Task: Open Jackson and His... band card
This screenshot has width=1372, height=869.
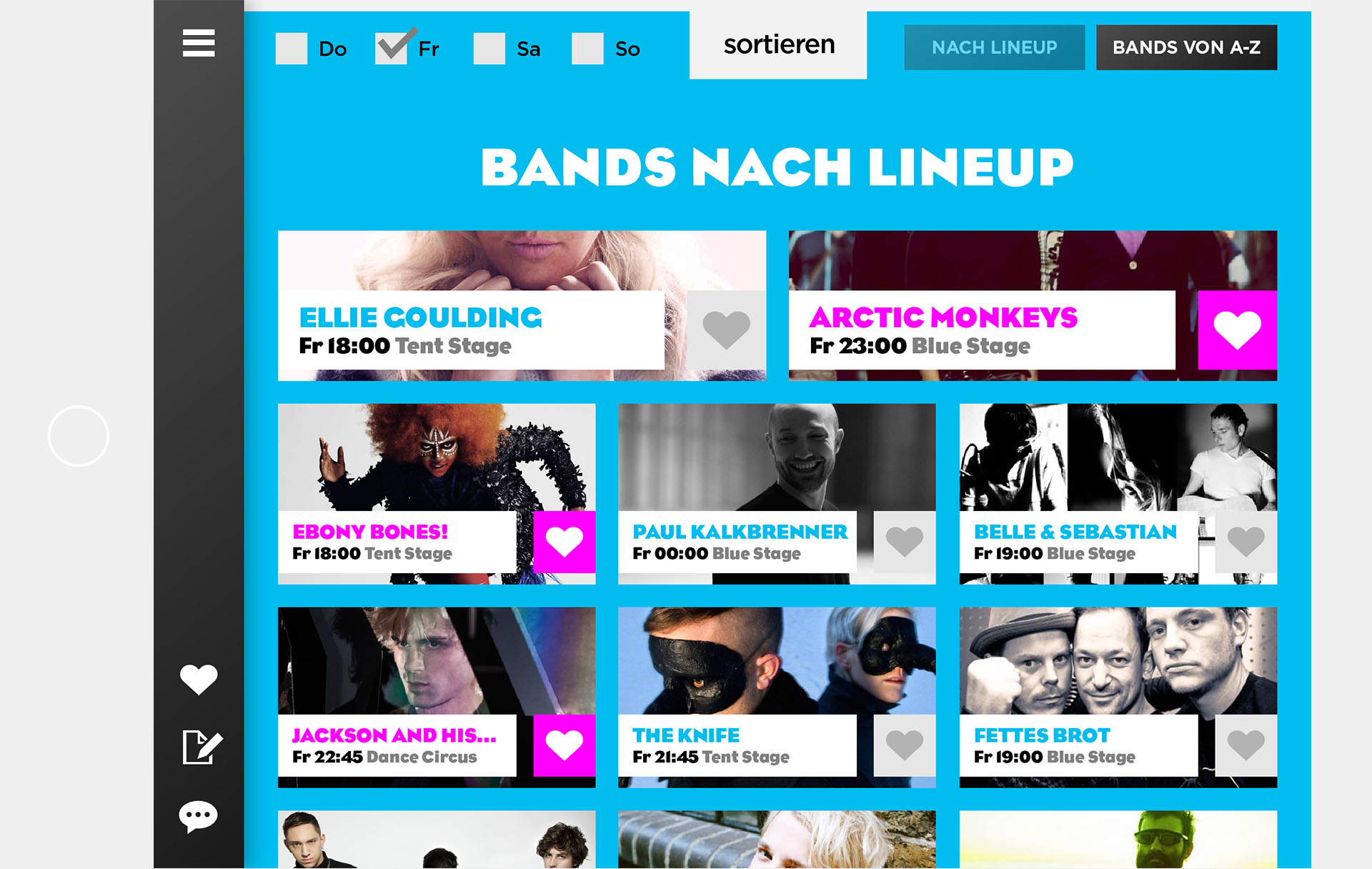Action: tap(437, 697)
